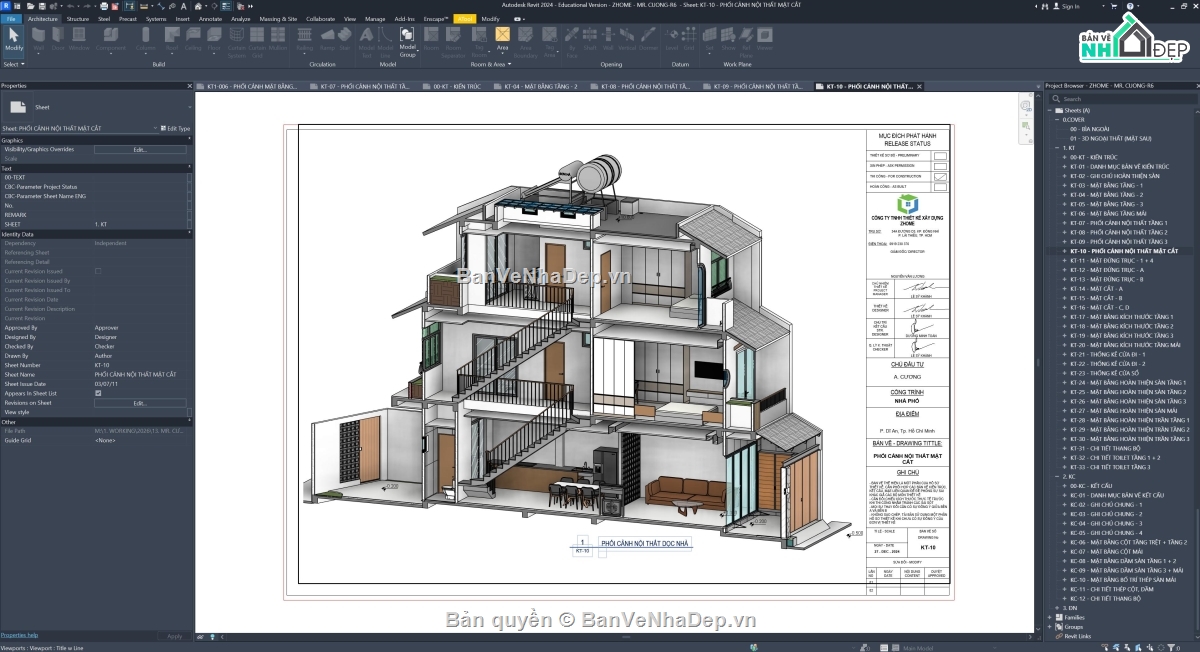This screenshot has width=1200, height=652.
Task: Expand the 3. DN group
Action: (x=1058, y=607)
